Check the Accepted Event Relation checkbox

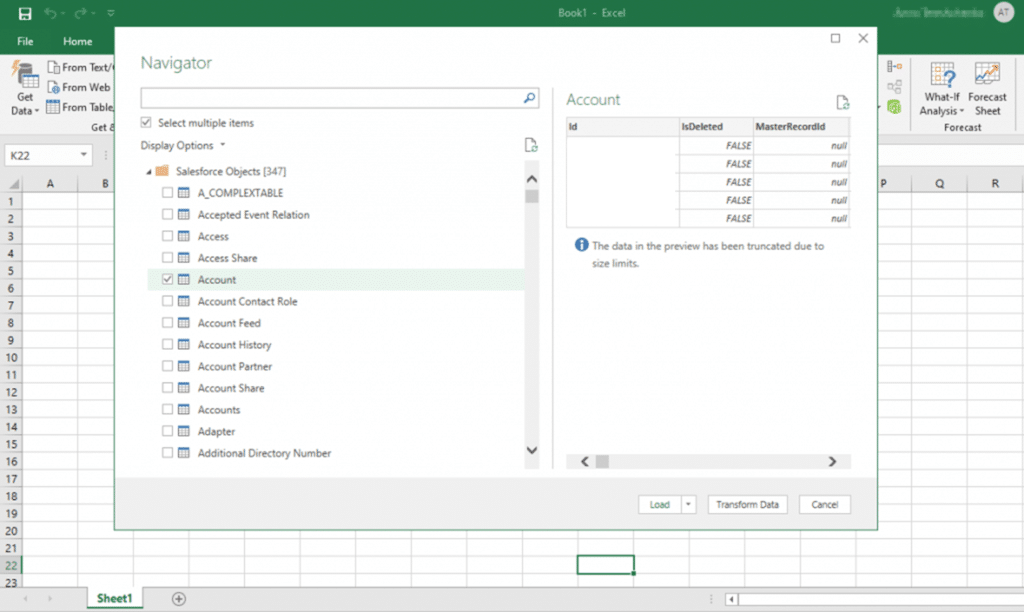pos(167,214)
